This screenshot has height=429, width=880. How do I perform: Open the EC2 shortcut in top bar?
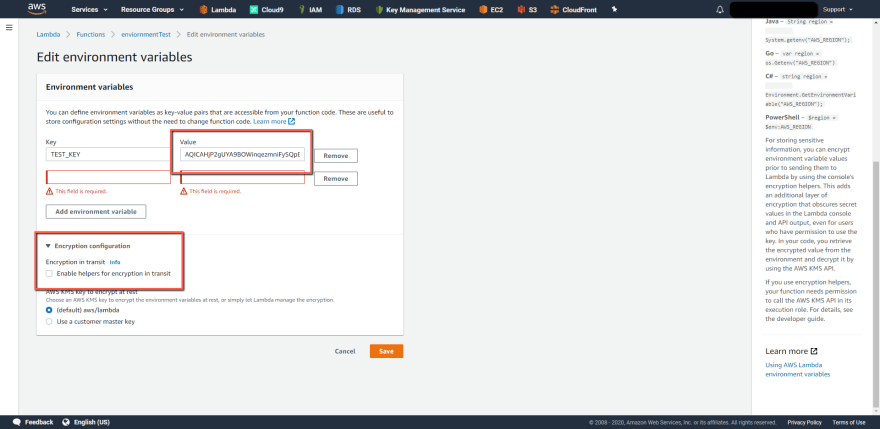pyautogui.click(x=491, y=10)
